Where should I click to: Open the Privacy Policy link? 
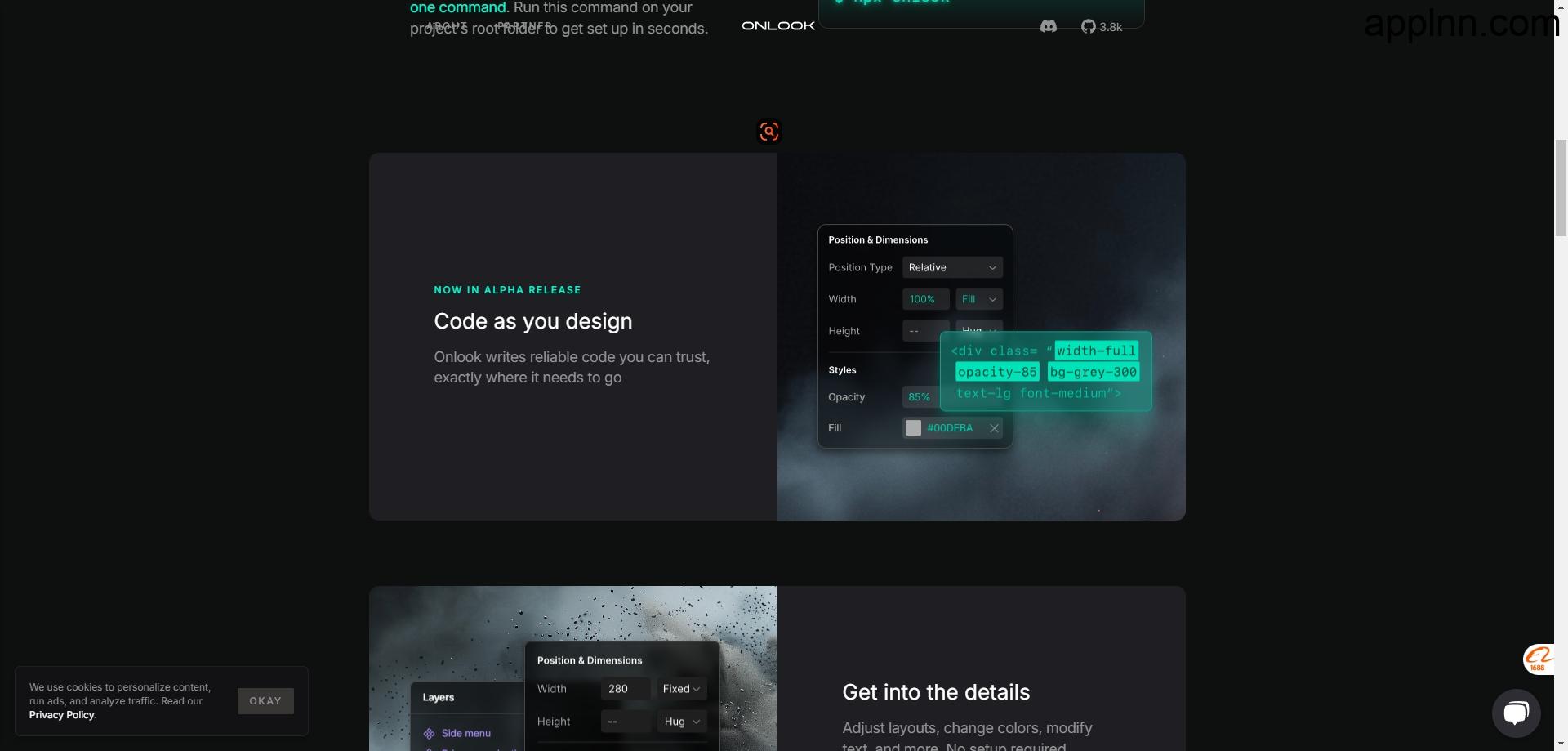(x=62, y=715)
